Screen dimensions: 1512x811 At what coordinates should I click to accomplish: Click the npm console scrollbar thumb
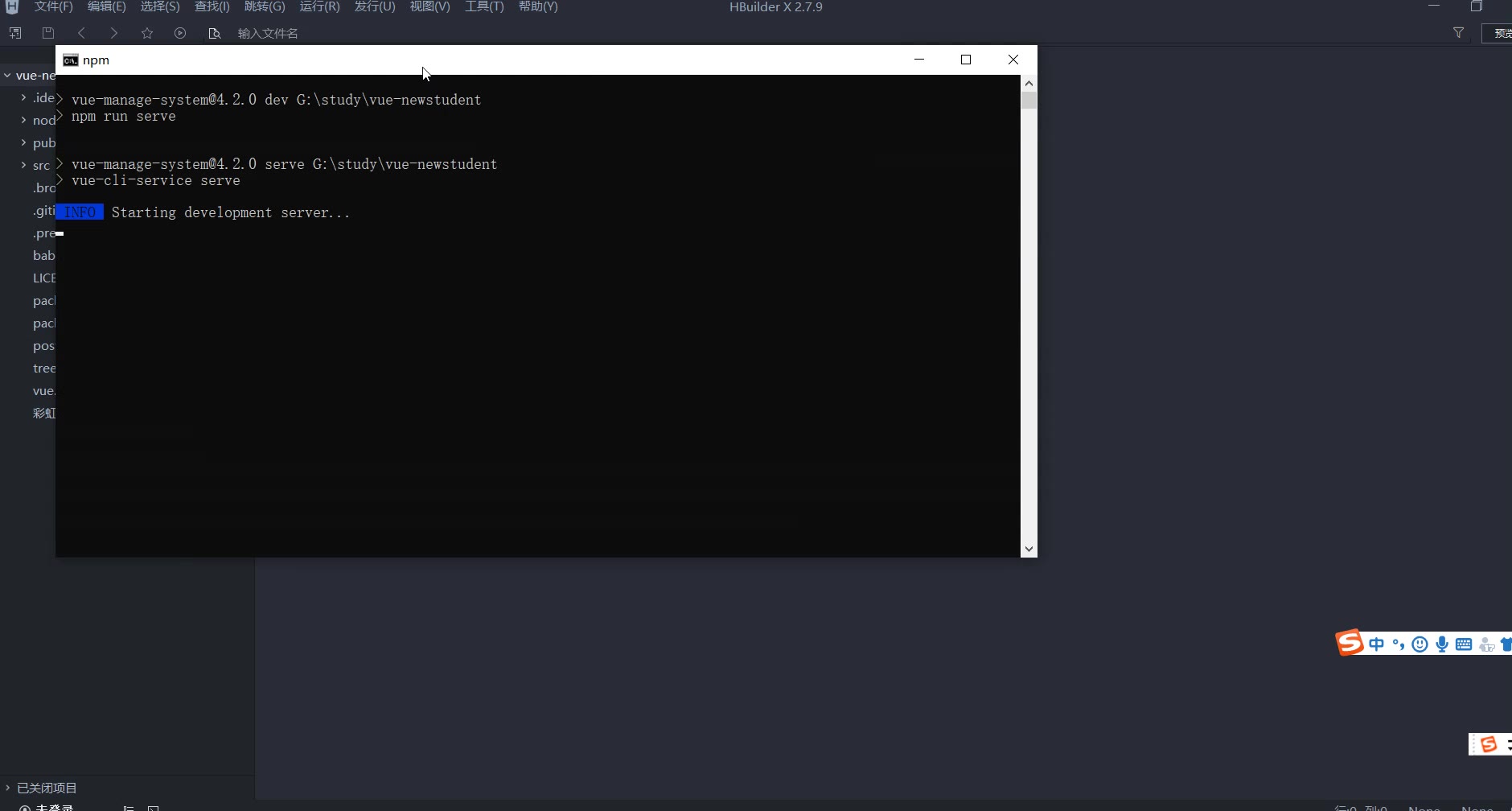coord(1029,101)
